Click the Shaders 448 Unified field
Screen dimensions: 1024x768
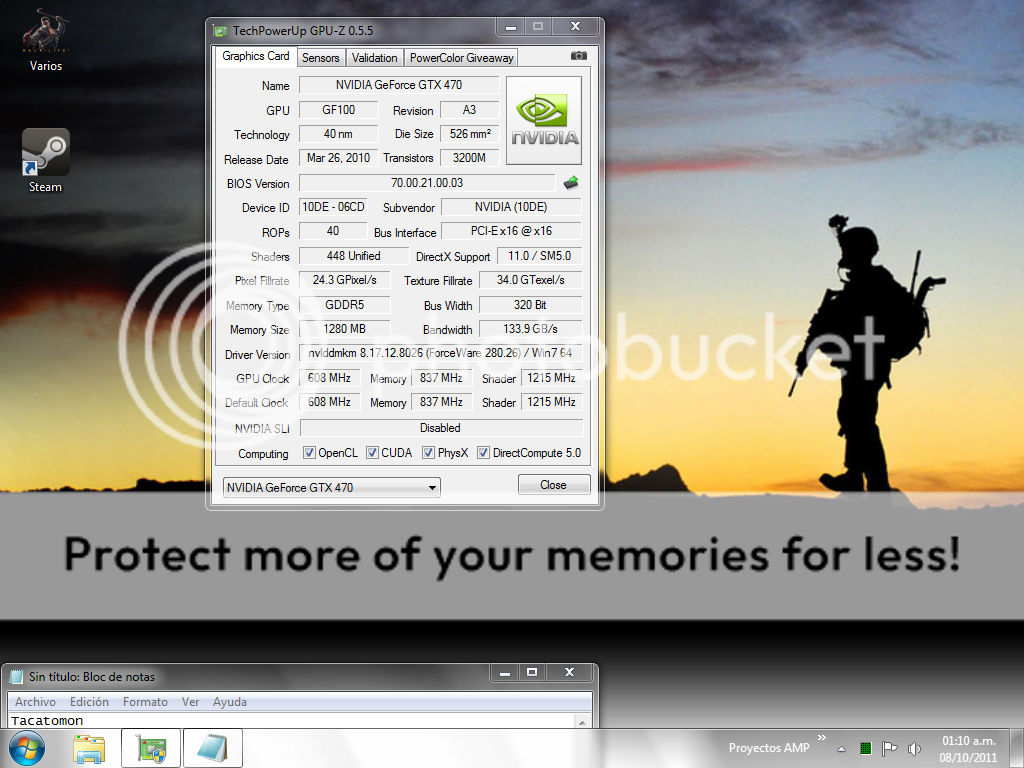[x=353, y=256]
